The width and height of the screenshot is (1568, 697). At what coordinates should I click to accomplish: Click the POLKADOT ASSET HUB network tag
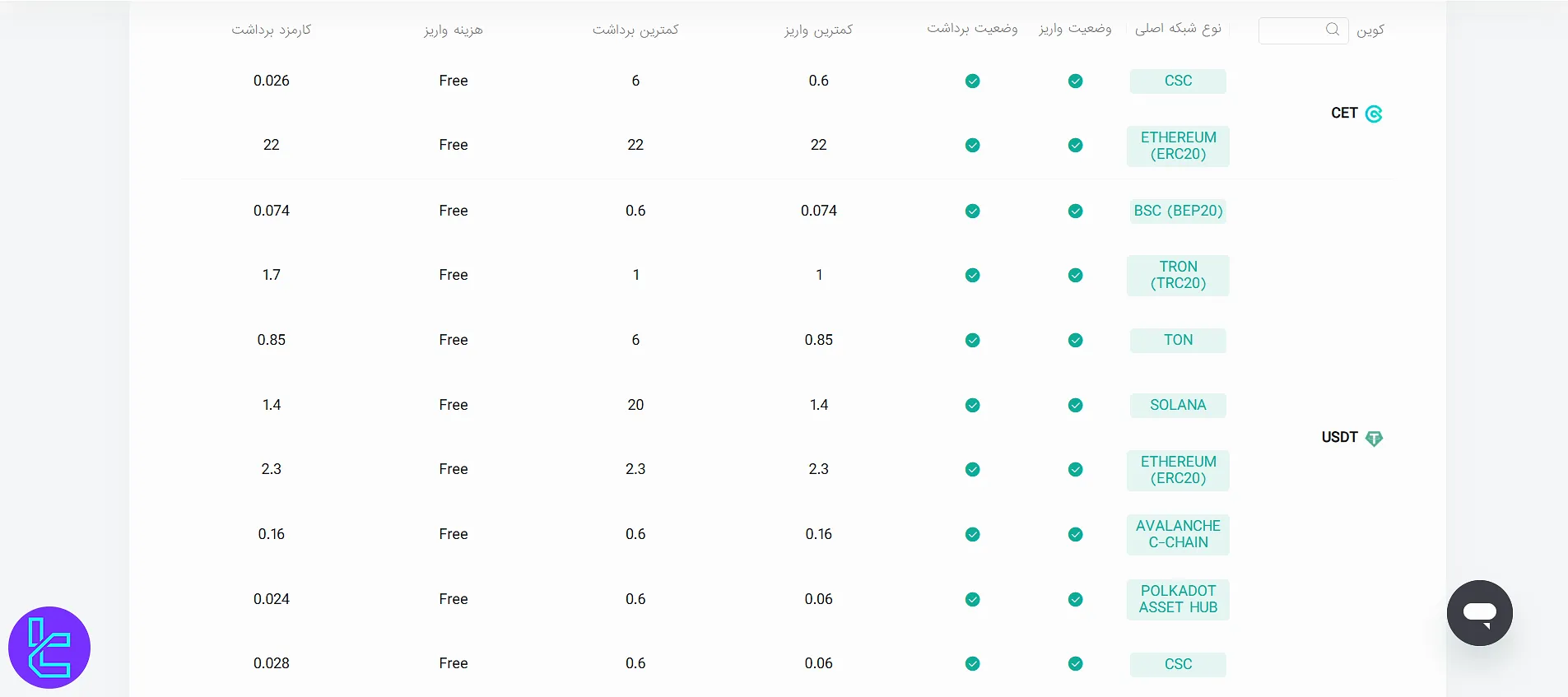click(x=1178, y=599)
